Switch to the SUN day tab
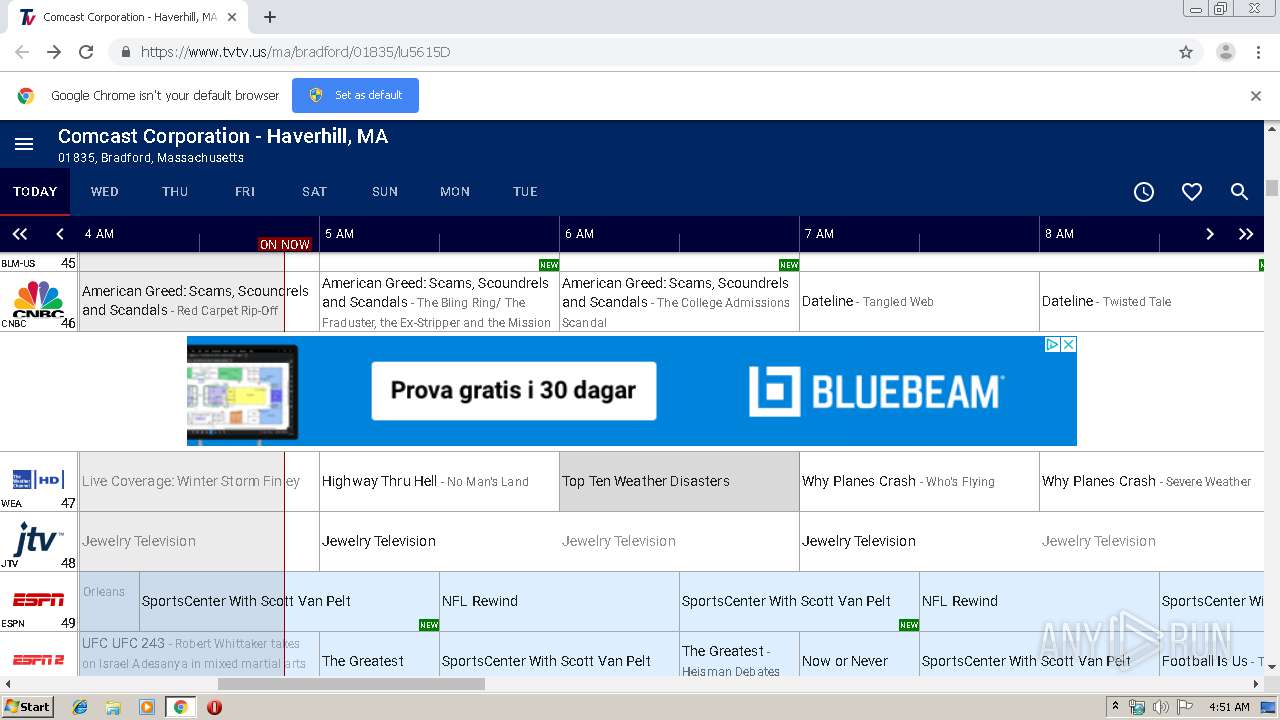This screenshot has height=720, width=1280. (385, 192)
